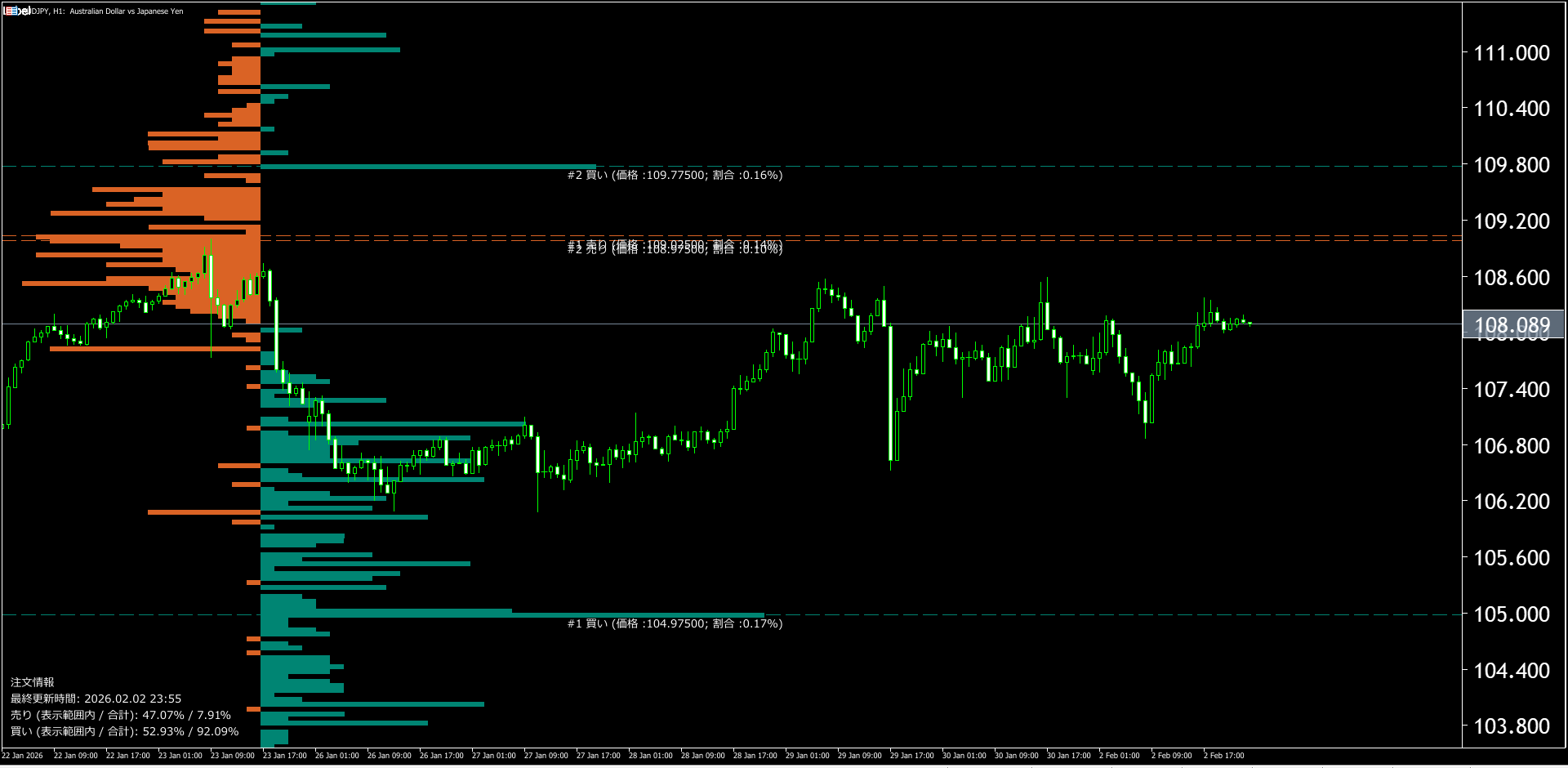This screenshot has width=1568, height=768.
Task: Click the depth-of-market icon at chart corner
Action: pyautogui.click(x=10, y=11)
